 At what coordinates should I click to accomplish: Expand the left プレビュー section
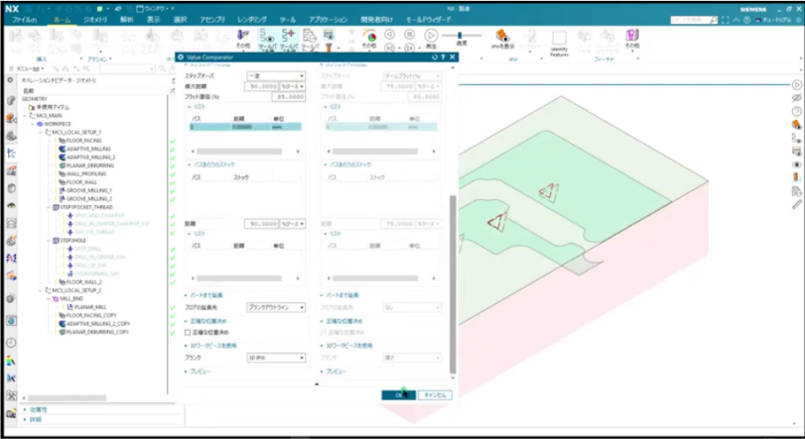coord(196,370)
